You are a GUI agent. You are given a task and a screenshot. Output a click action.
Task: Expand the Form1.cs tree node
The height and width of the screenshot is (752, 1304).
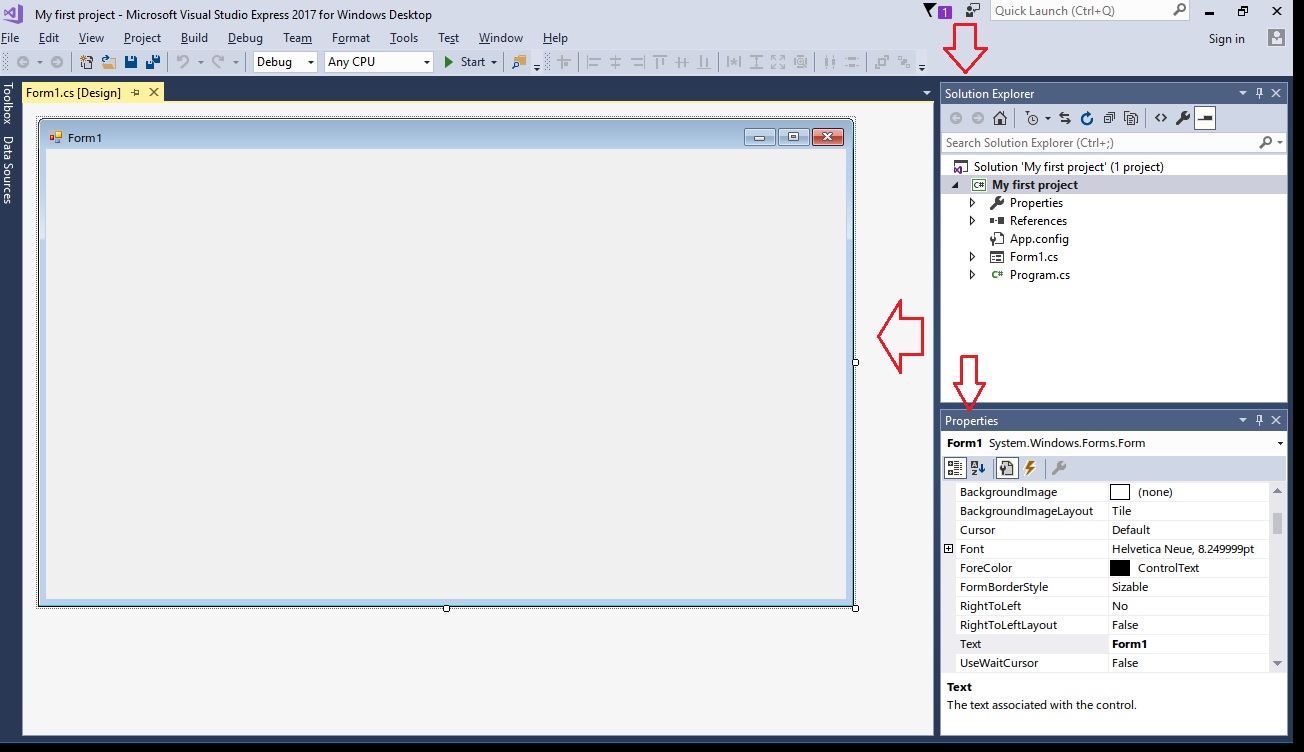click(971, 256)
